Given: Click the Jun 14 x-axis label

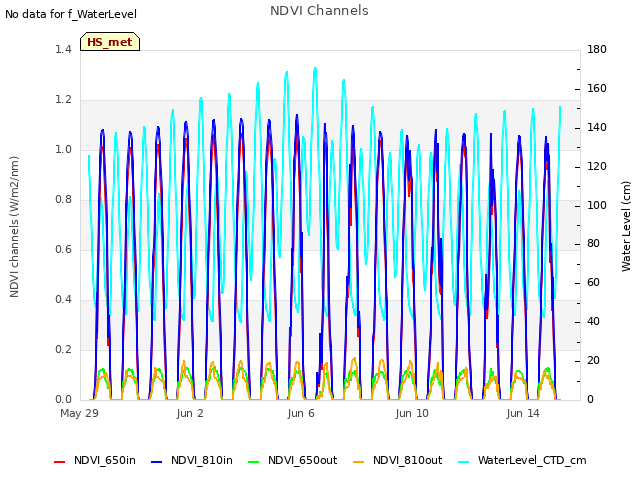Looking at the screenshot, I should tap(523, 413).
